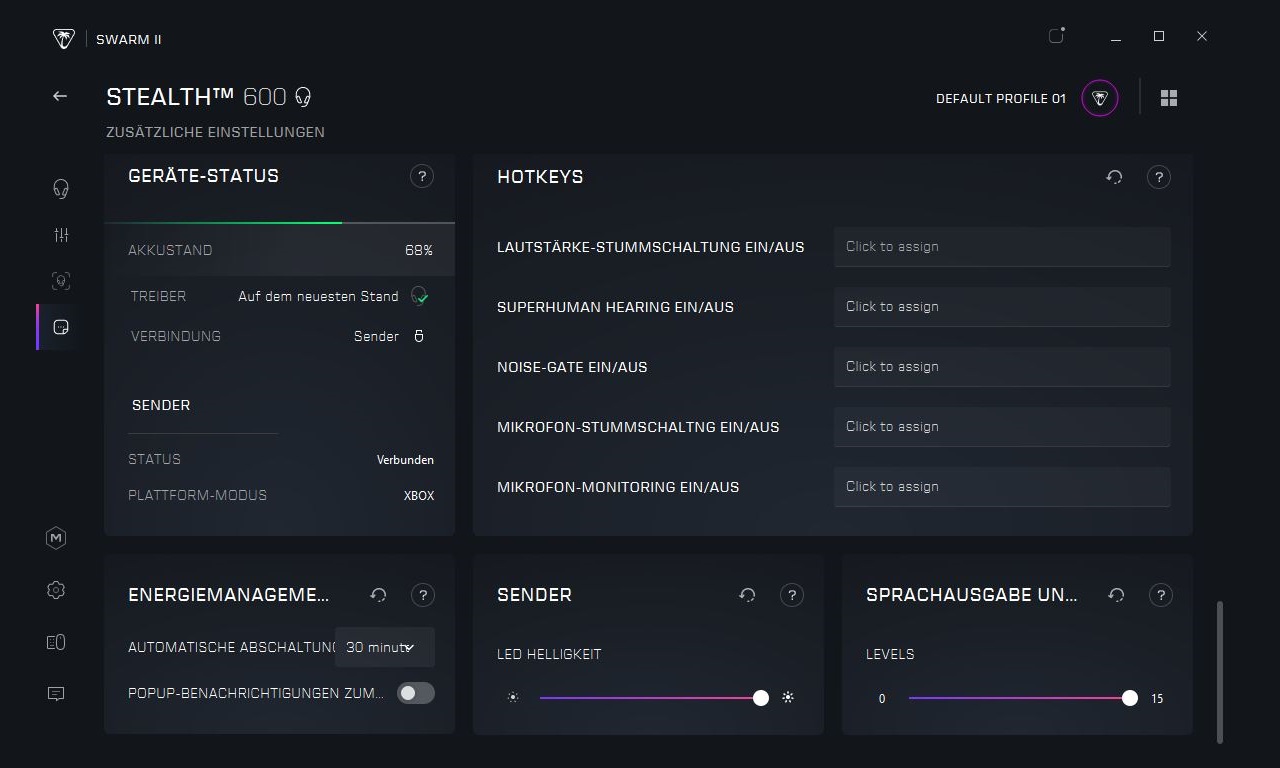Toggle Popup-Benachrichtigungen switch
Screen dimensions: 1280x768
point(416,693)
